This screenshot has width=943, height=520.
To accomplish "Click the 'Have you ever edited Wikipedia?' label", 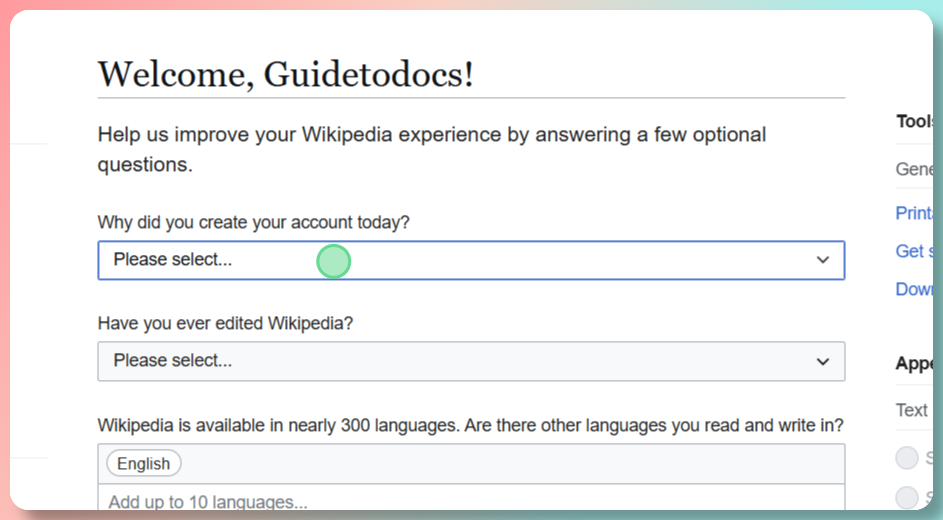I will pos(225,324).
